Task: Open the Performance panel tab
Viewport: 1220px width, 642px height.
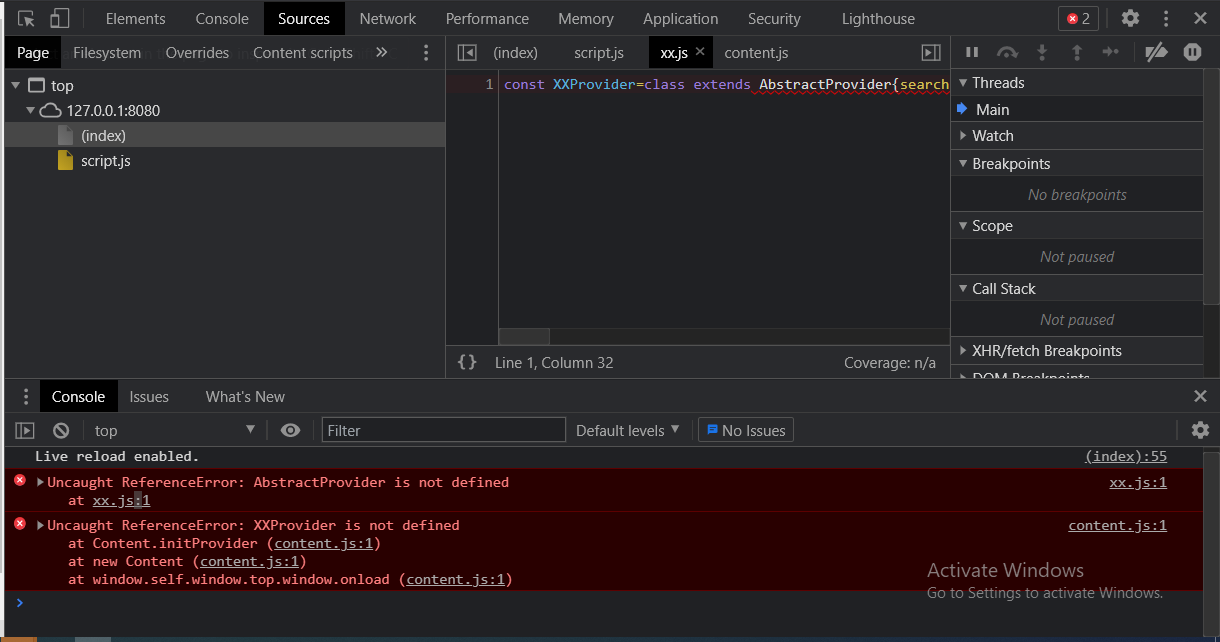Action: click(x=487, y=18)
